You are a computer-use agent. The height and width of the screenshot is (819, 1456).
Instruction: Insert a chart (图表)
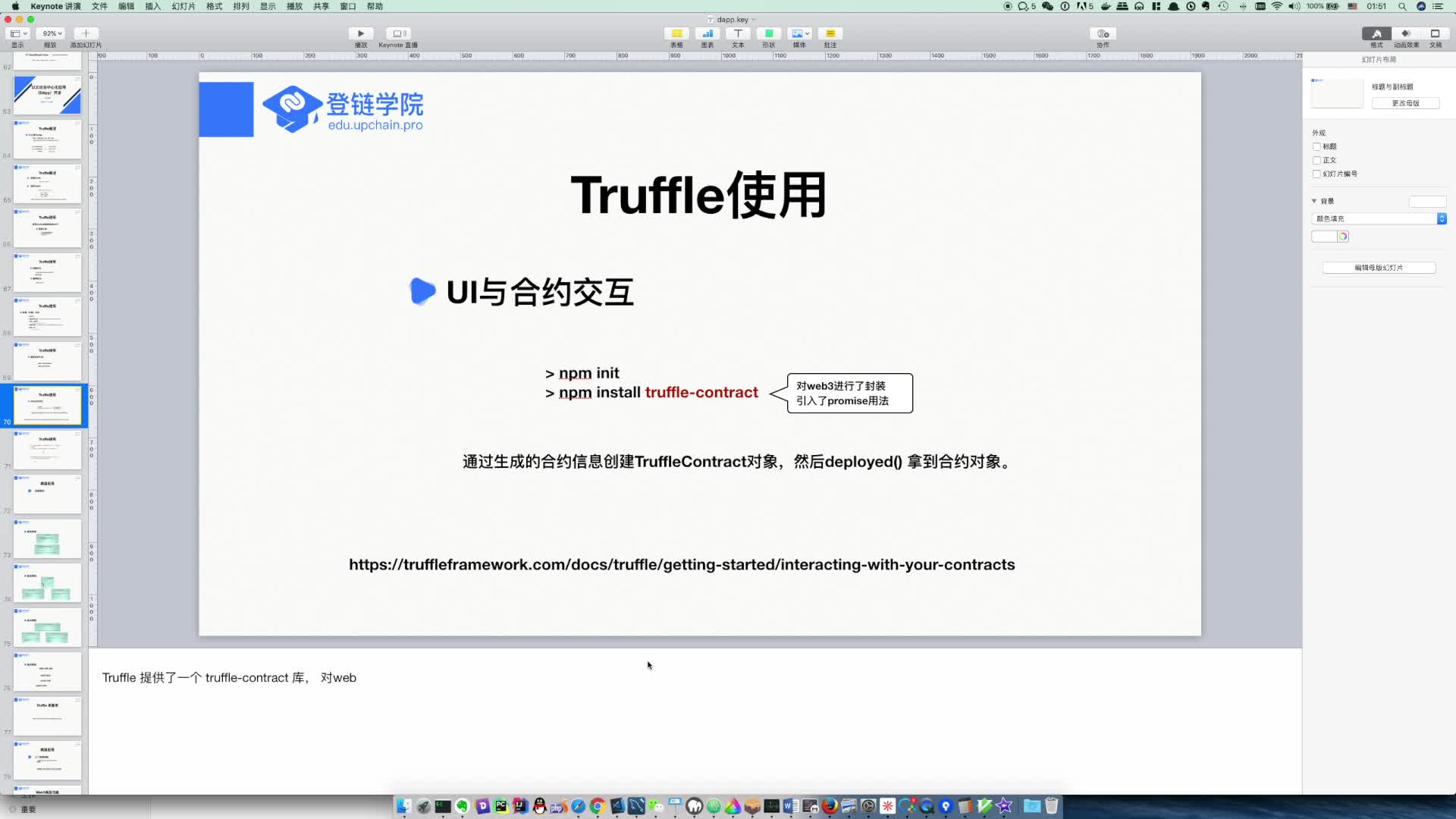point(708,33)
